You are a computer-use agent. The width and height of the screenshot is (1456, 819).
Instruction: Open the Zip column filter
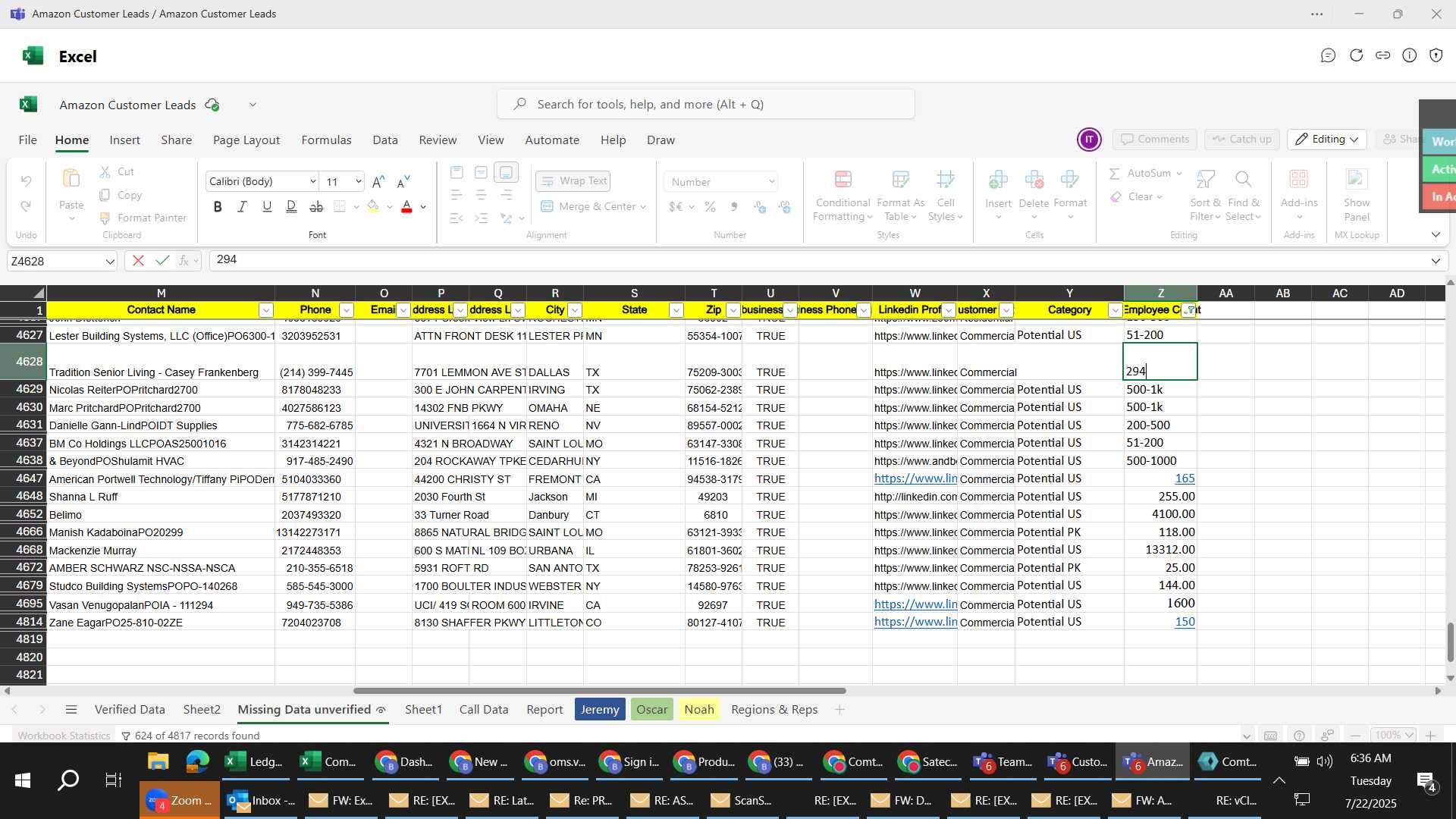click(733, 310)
